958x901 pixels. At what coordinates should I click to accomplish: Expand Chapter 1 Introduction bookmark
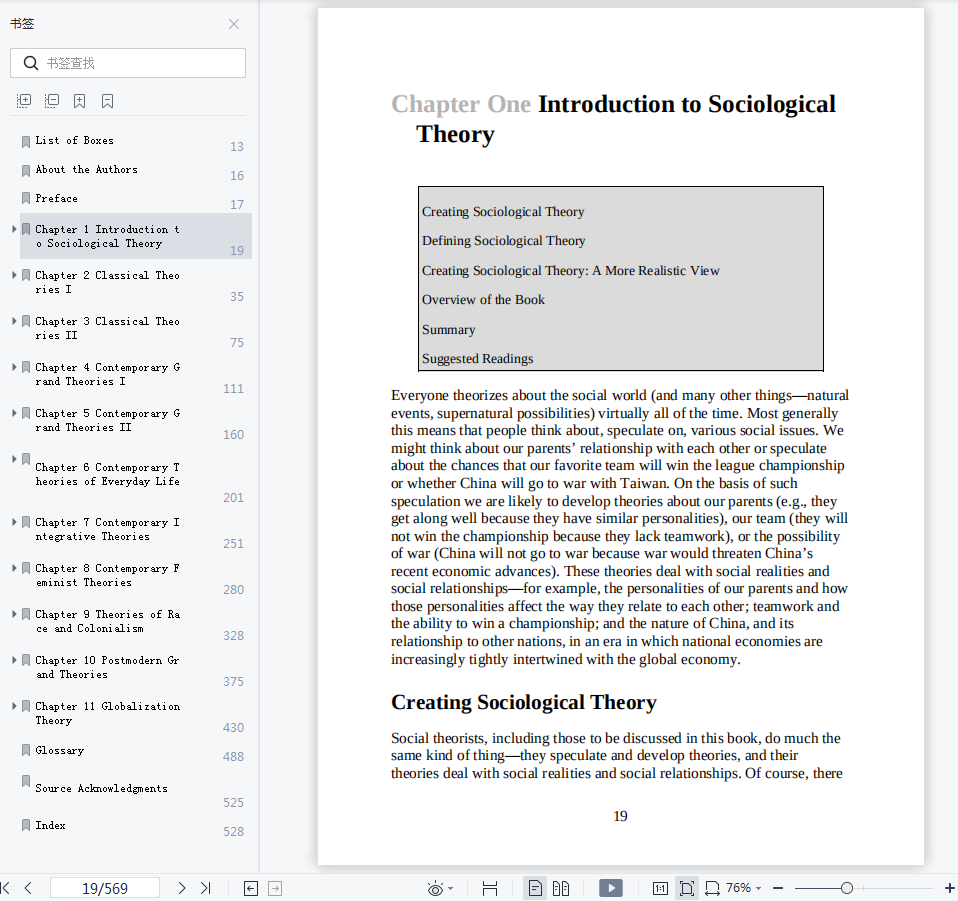[x=14, y=229]
